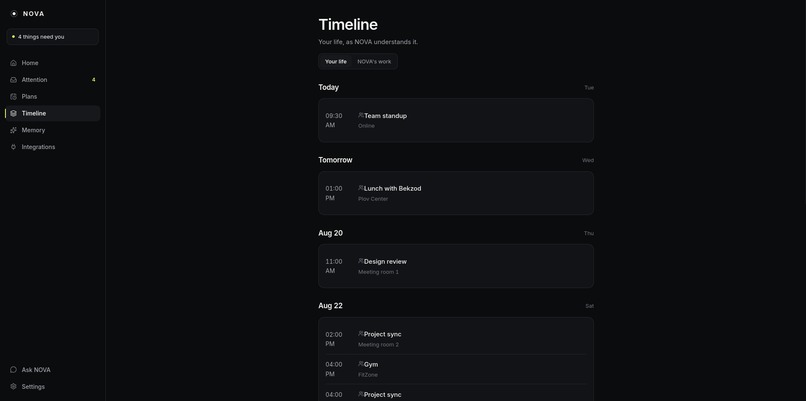Click the Aug 20 heading
Screen dimensions: 806x401
point(331,233)
